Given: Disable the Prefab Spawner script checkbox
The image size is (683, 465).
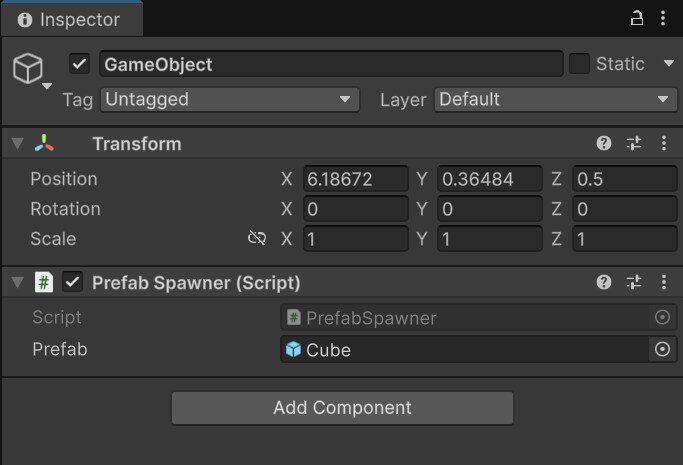Looking at the screenshot, I should (x=72, y=282).
